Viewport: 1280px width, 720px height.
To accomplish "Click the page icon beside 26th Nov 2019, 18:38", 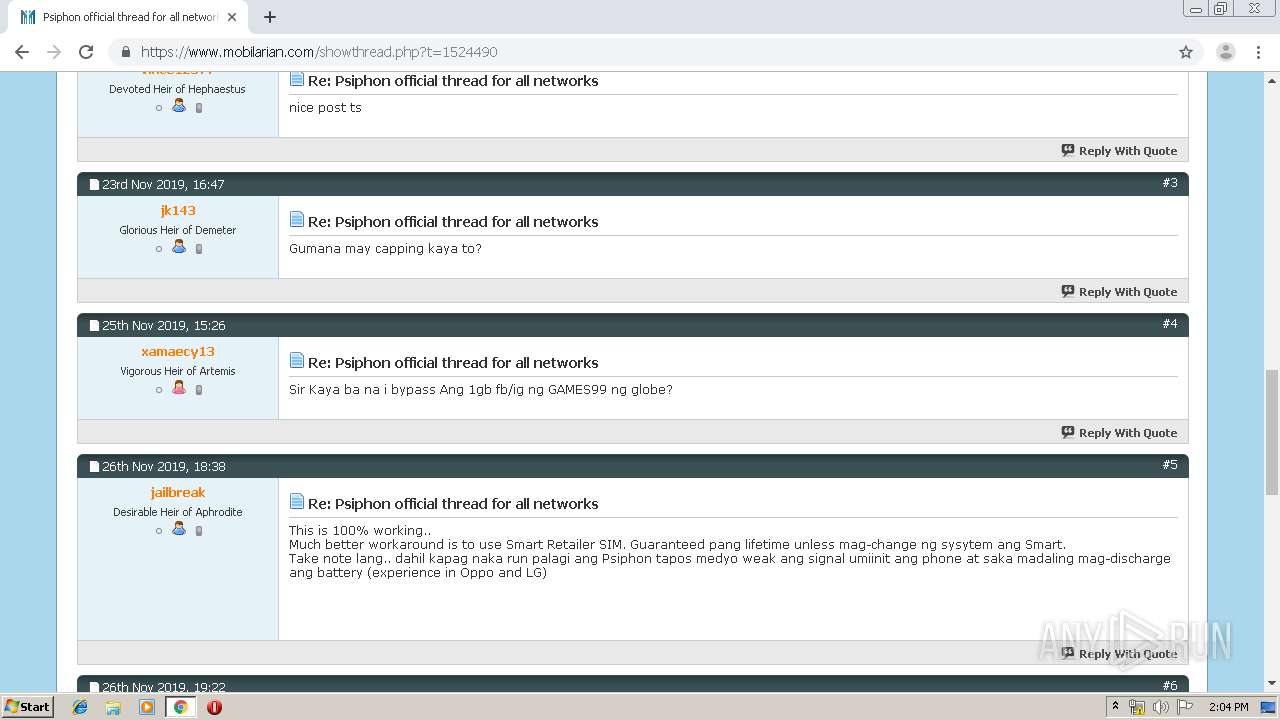I will point(94,467).
